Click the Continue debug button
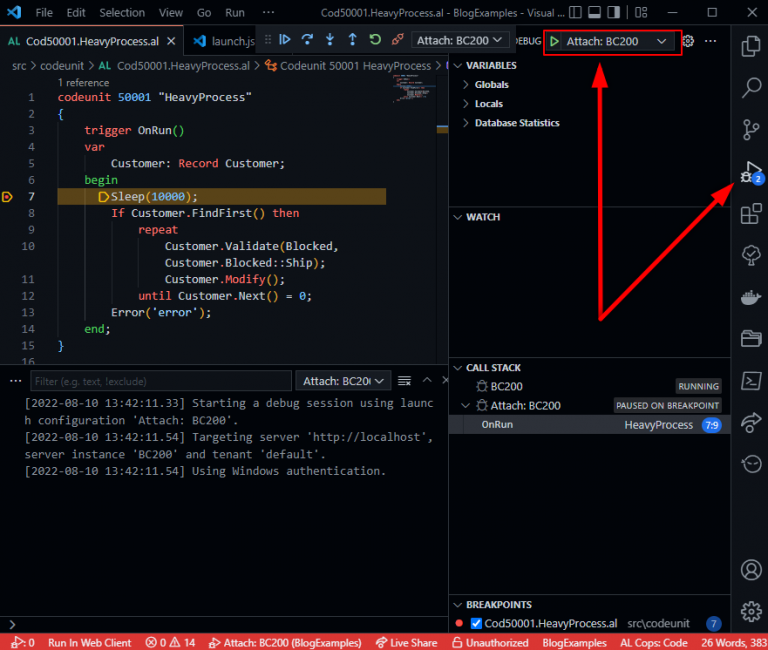 click(285, 40)
